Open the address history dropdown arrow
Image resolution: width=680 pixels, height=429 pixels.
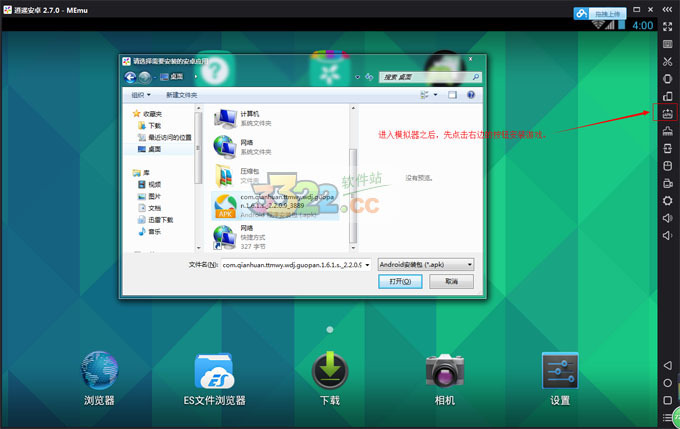click(357, 77)
